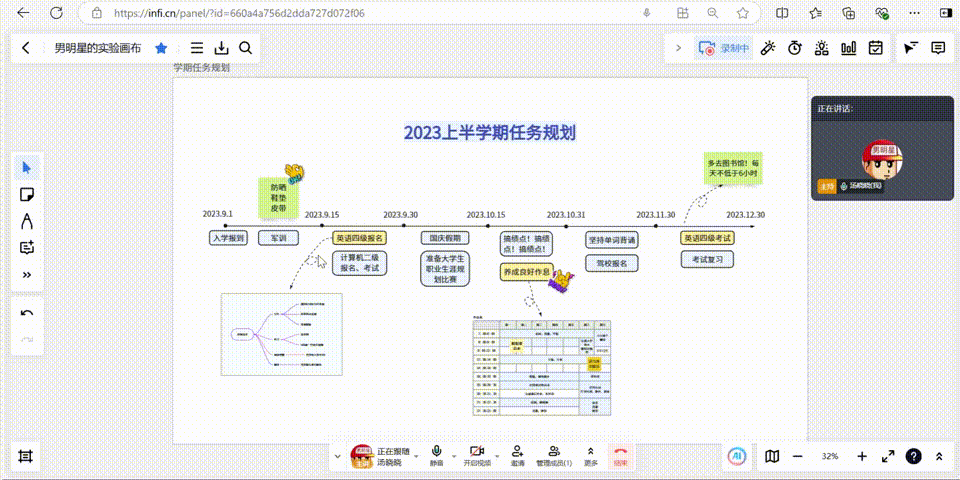Image resolution: width=960 pixels, height=480 pixels.
Task: Select the green 多去图书馆 sticky note
Action: click(733, 168)
